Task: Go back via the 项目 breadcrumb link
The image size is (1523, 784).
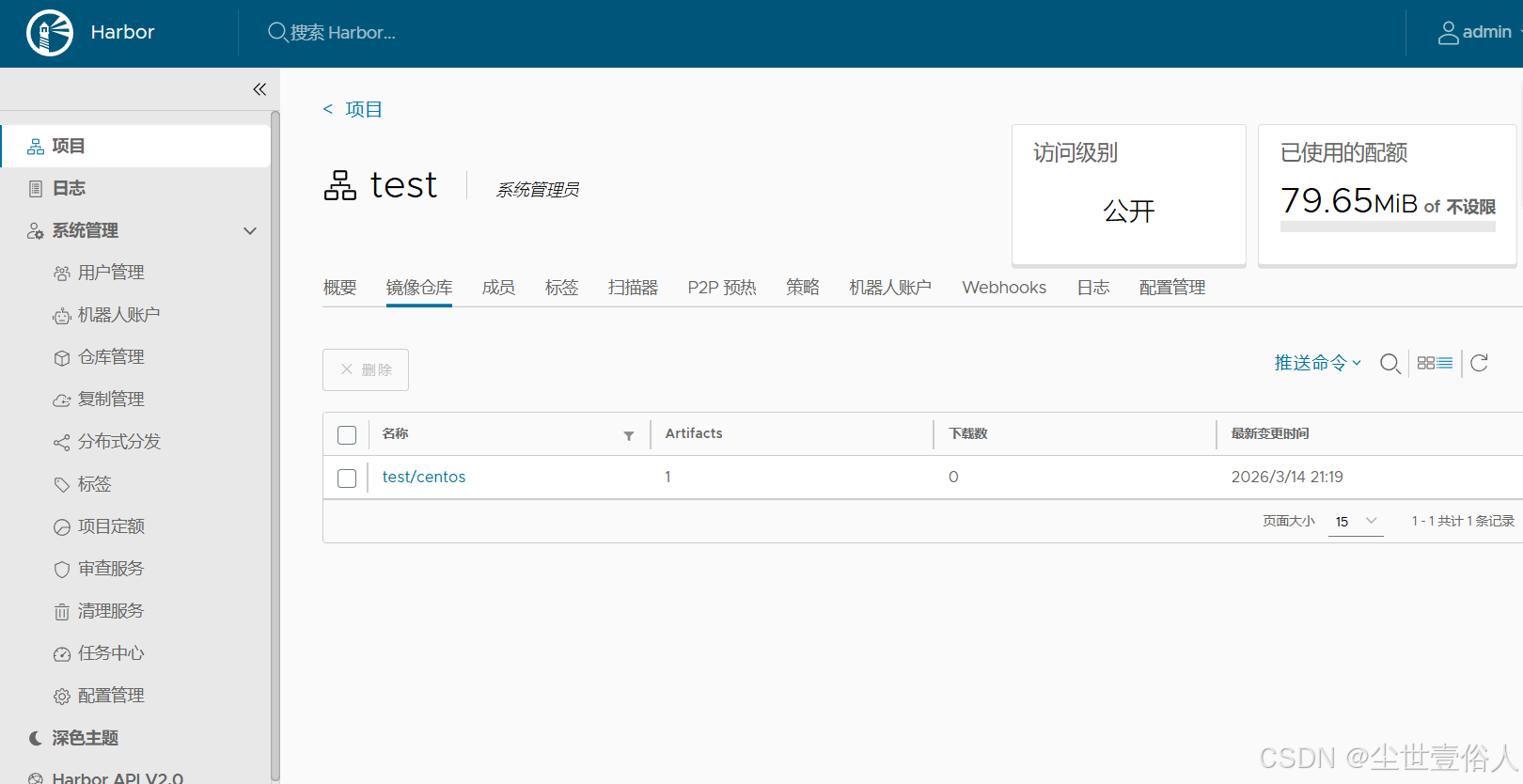Action: (363, 110)
